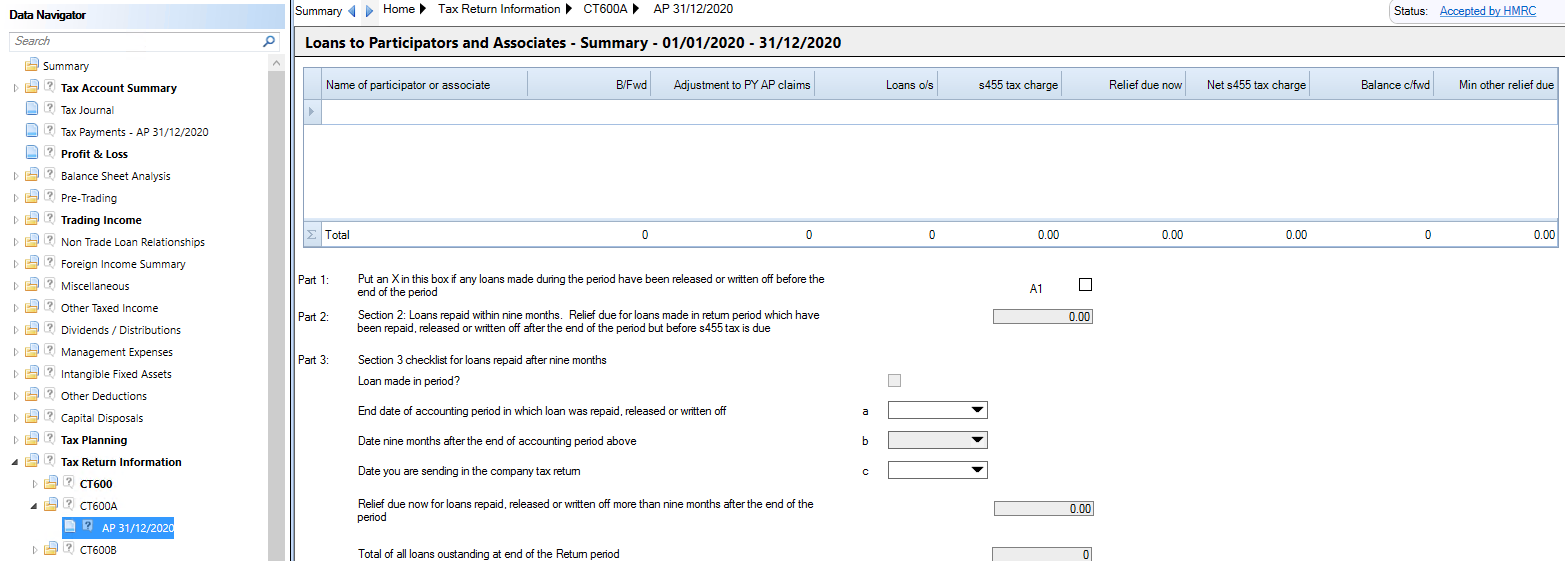Click the row selector arrow in the grid
The height and width of the screenshot is (561, 1566).
click(311, 110)
